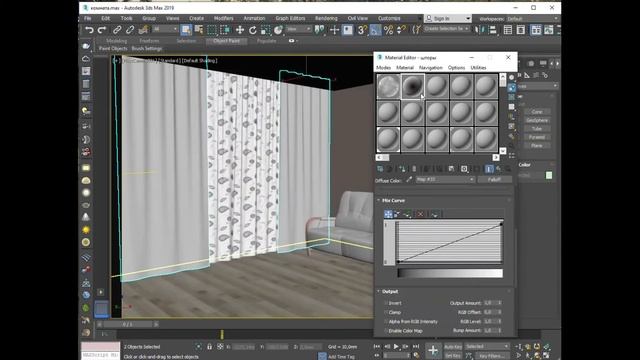
Task: Open the reference coordinate system View dropdown
Action: tap(298, 29)
